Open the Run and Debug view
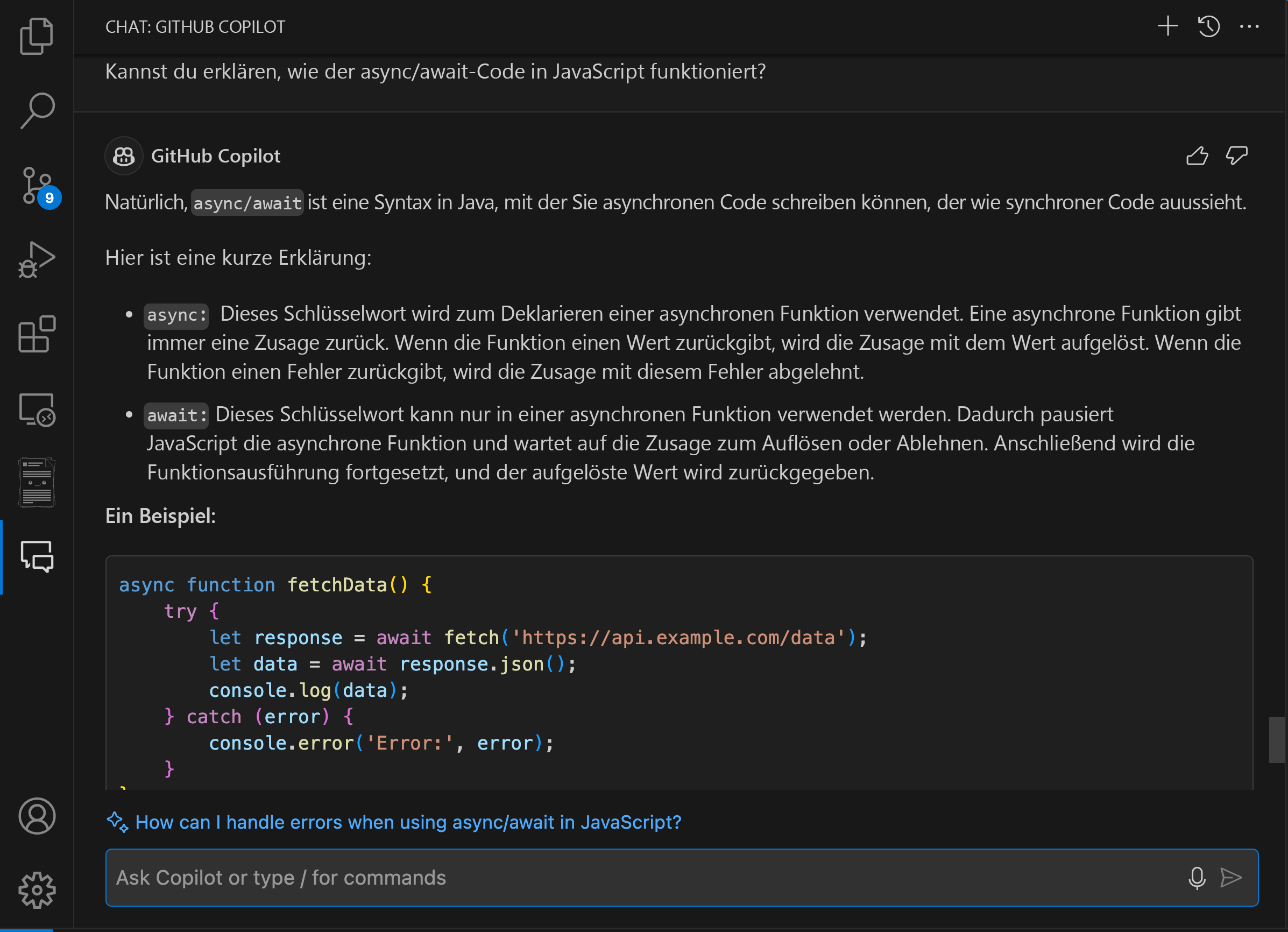 (x=37, y=260)
